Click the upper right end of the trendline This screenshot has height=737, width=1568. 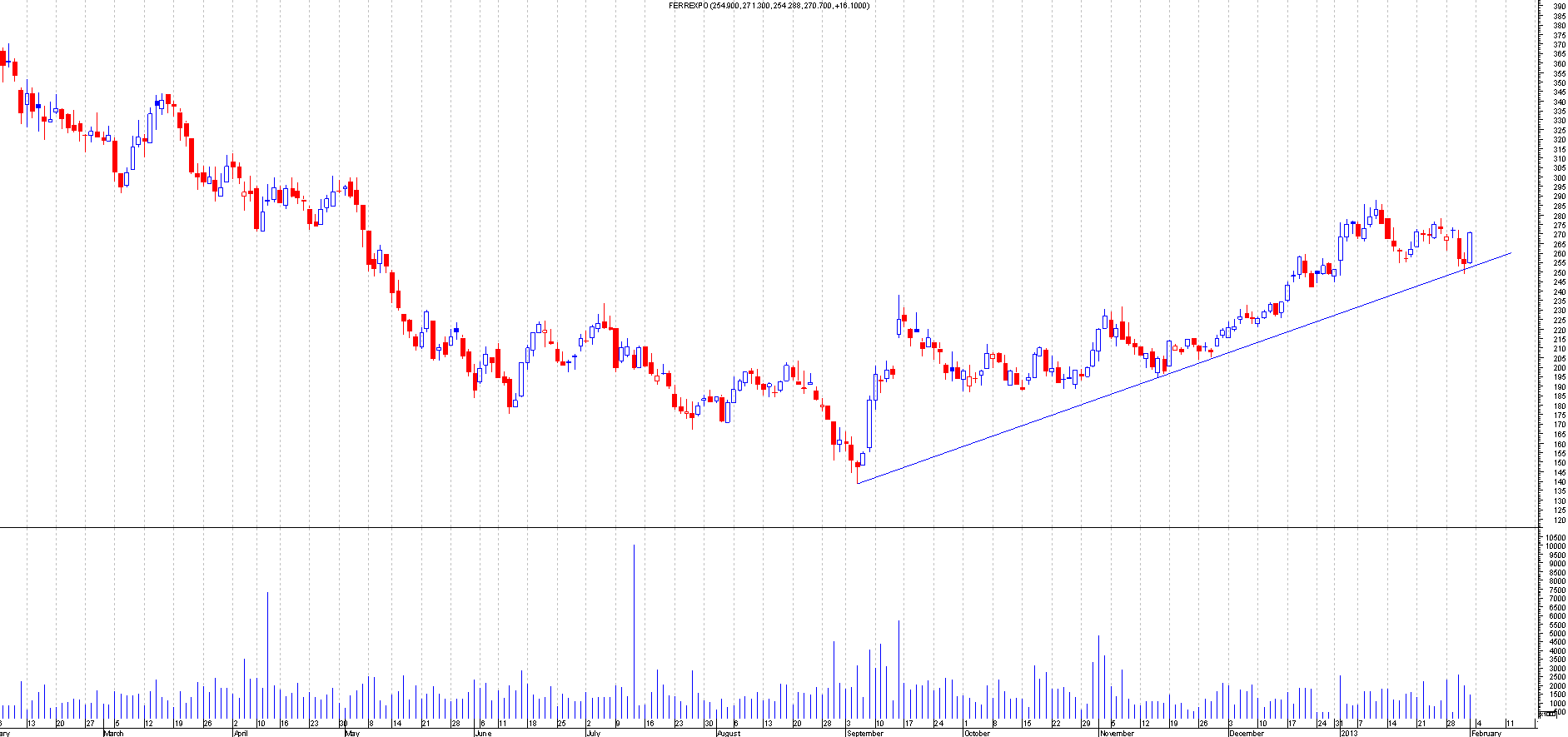[x=1510, y=253]
